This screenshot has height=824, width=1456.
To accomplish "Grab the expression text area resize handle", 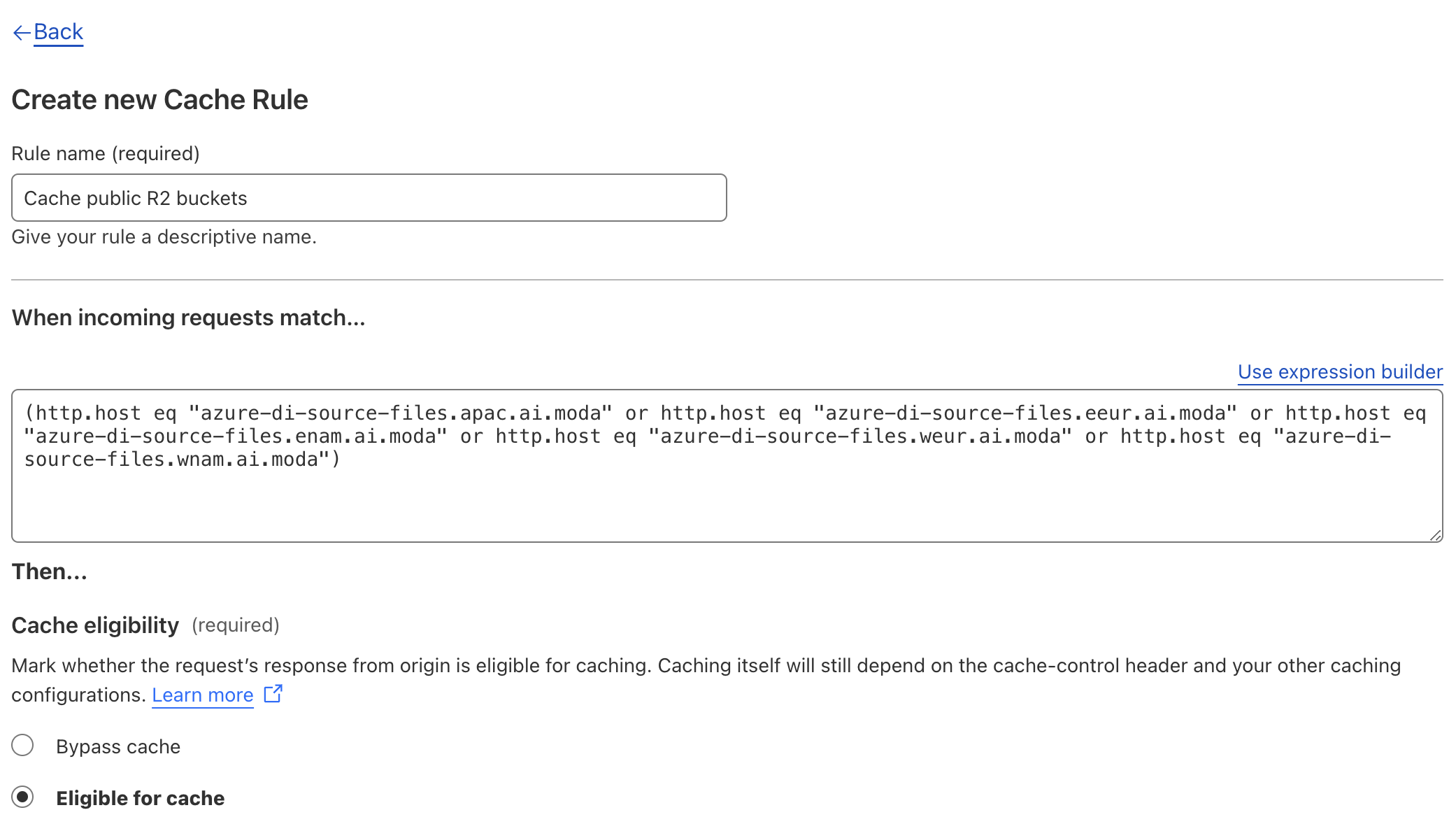I will tap(1435, 535).
